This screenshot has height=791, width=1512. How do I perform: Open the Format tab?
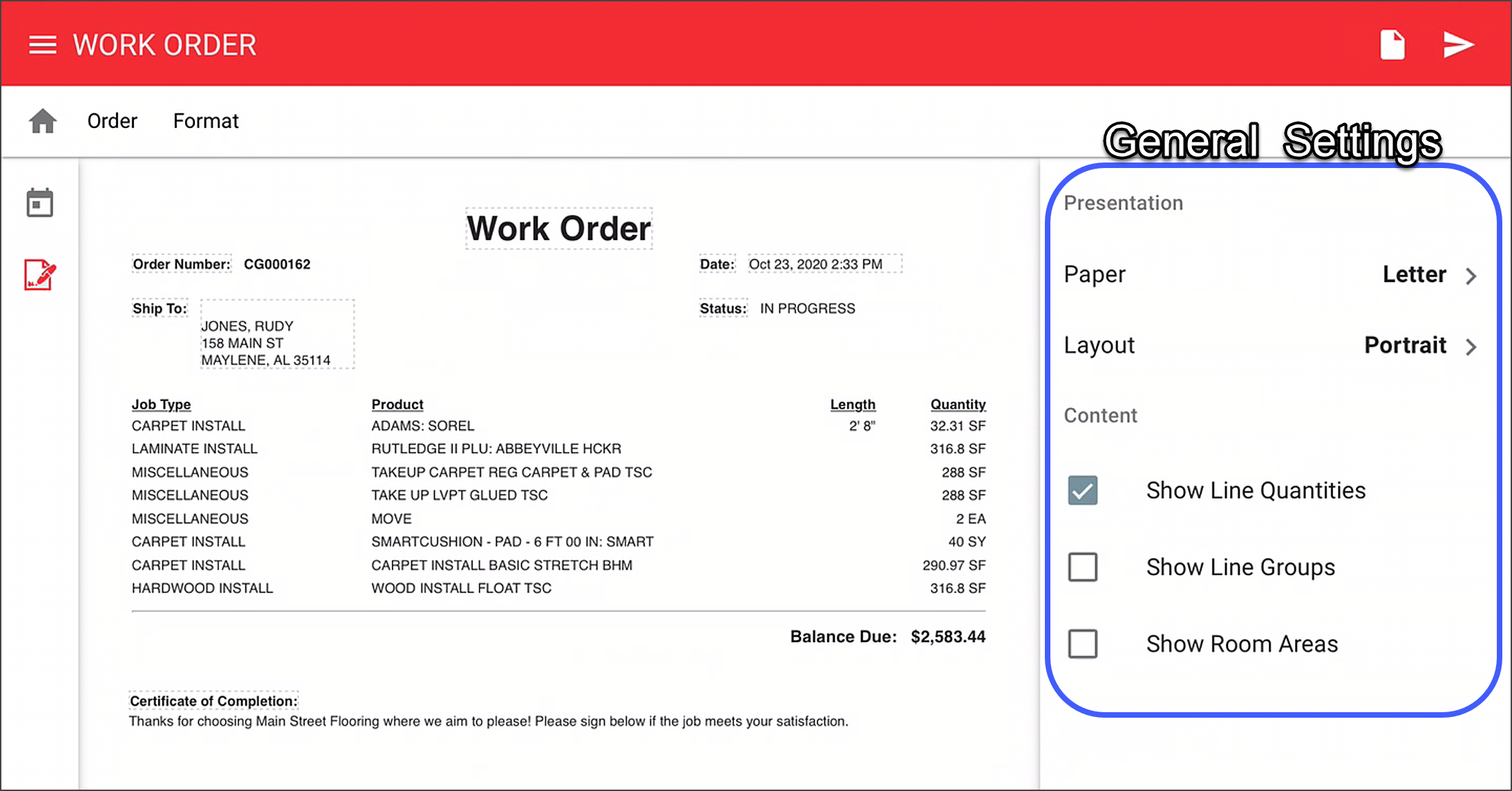tap(205, 120)
